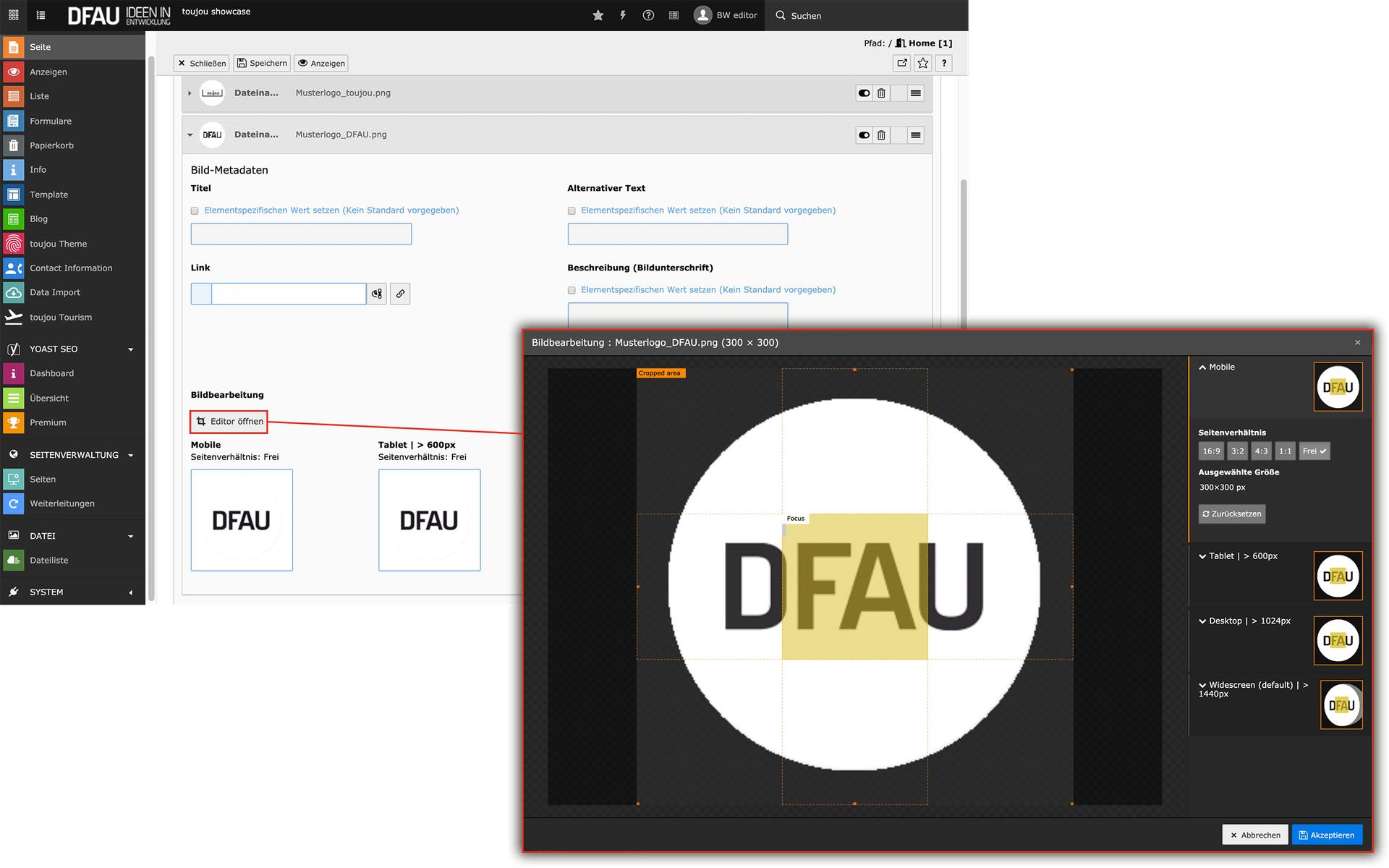Open the link wizard chain icon
Image resolution: width=1389 pixels, height=868 pixels.
coord(400,294)
